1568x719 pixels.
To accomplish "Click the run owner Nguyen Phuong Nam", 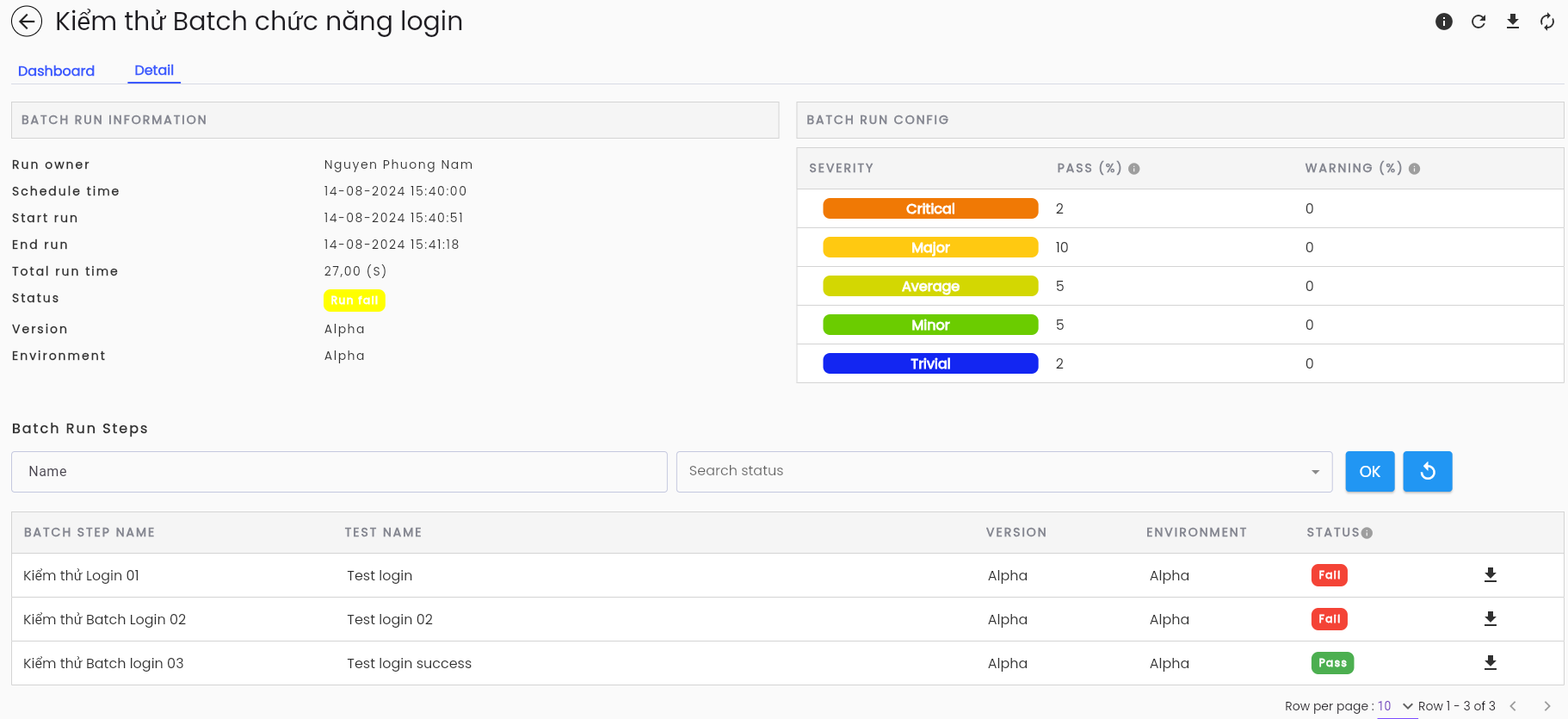I will pos(398,164).
